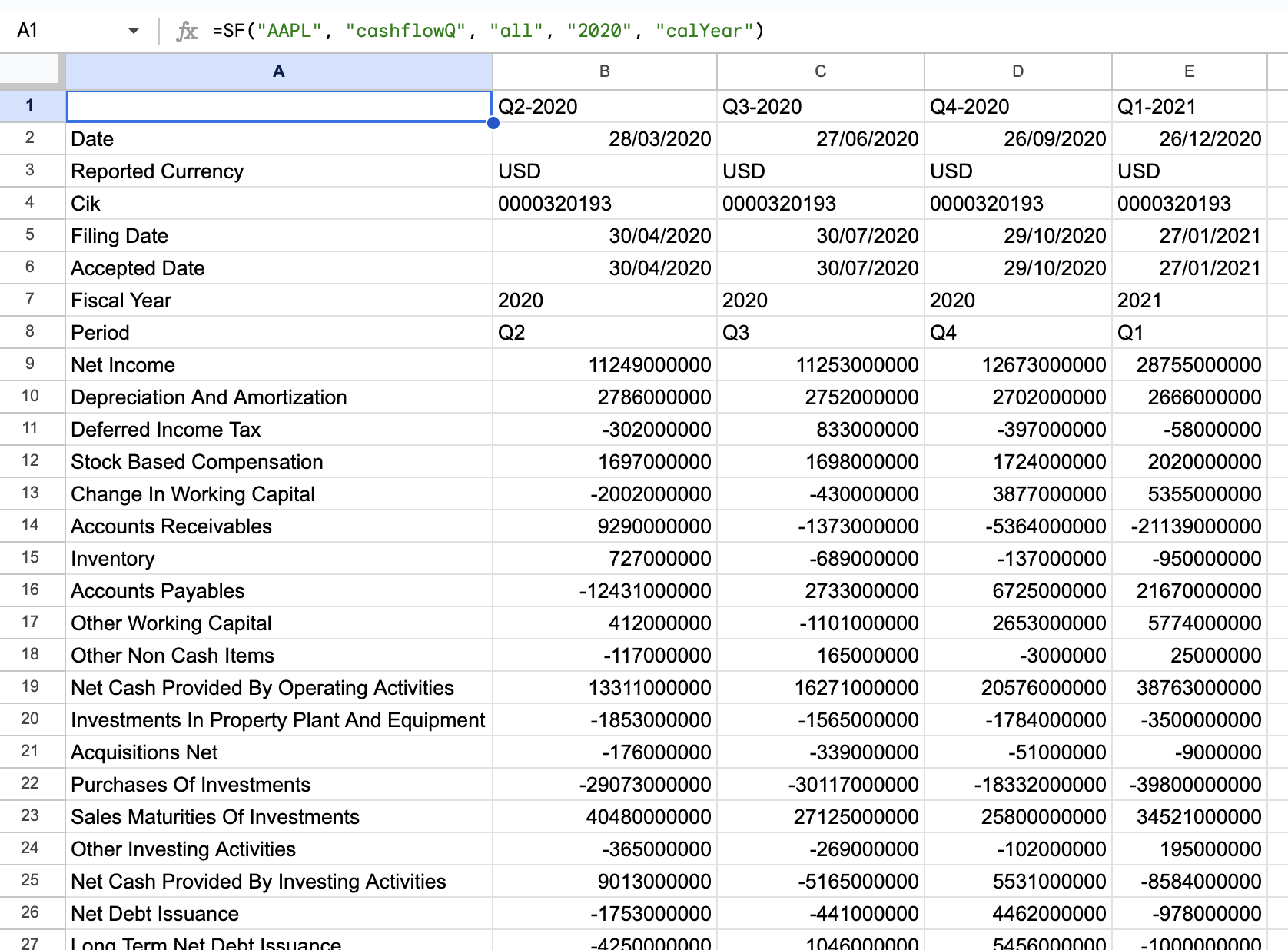Click 'Purchases Of Investments' cell
Viewport: 1288px width, 950px height.
[279, 785]
